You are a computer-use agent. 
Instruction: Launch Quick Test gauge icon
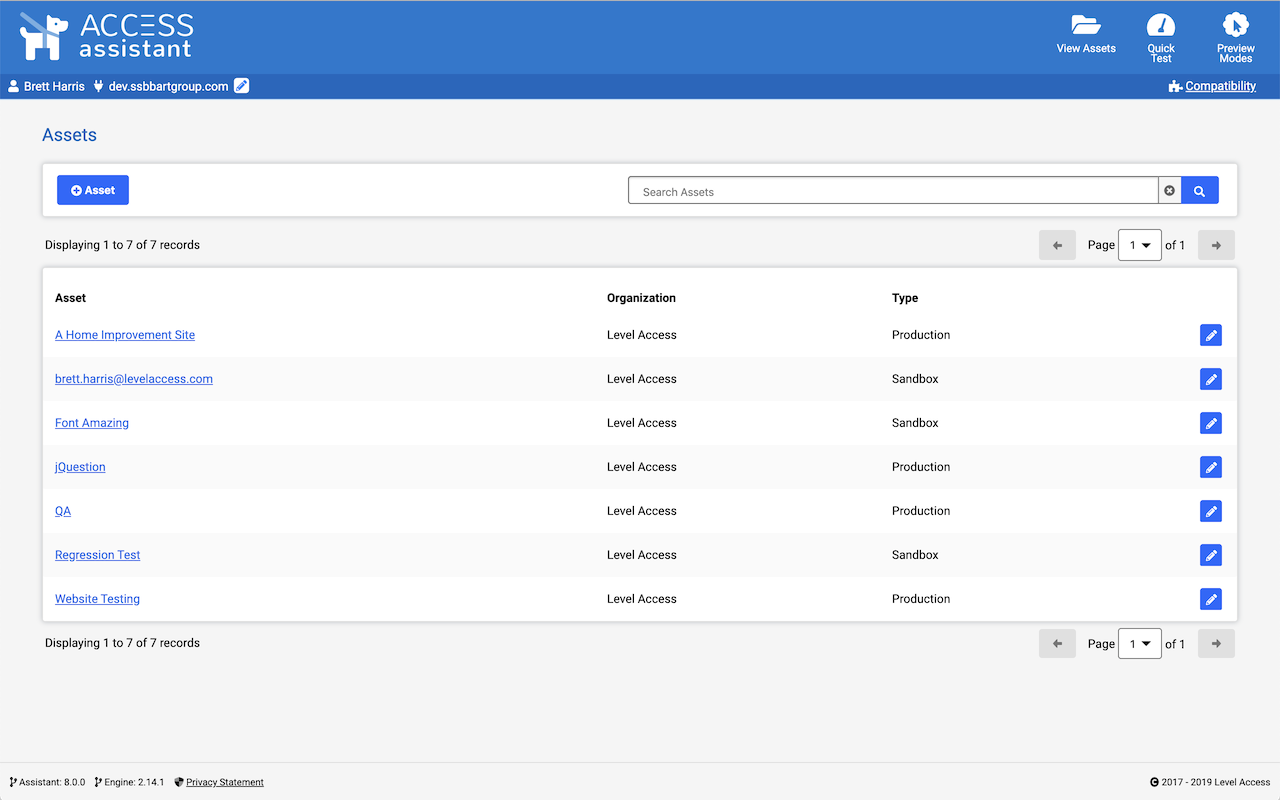[x=1161, y=26]
